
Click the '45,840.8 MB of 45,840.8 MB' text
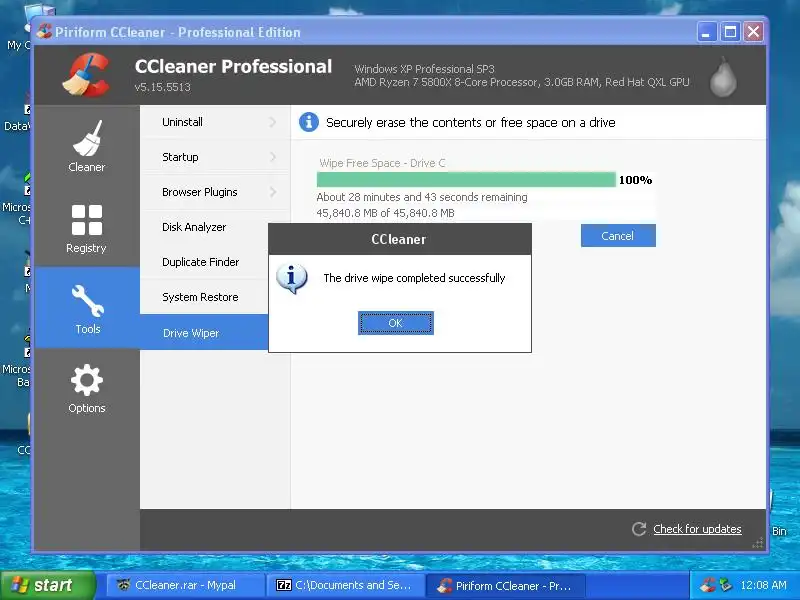[x=385, y=213]
